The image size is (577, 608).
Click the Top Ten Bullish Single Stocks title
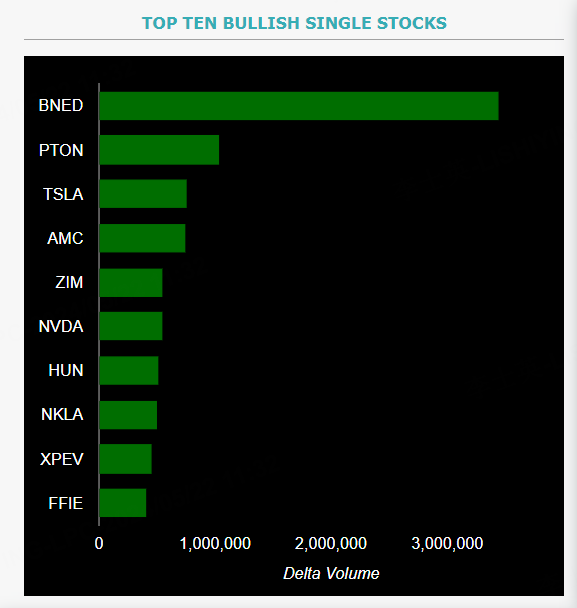tap(294, 23)
